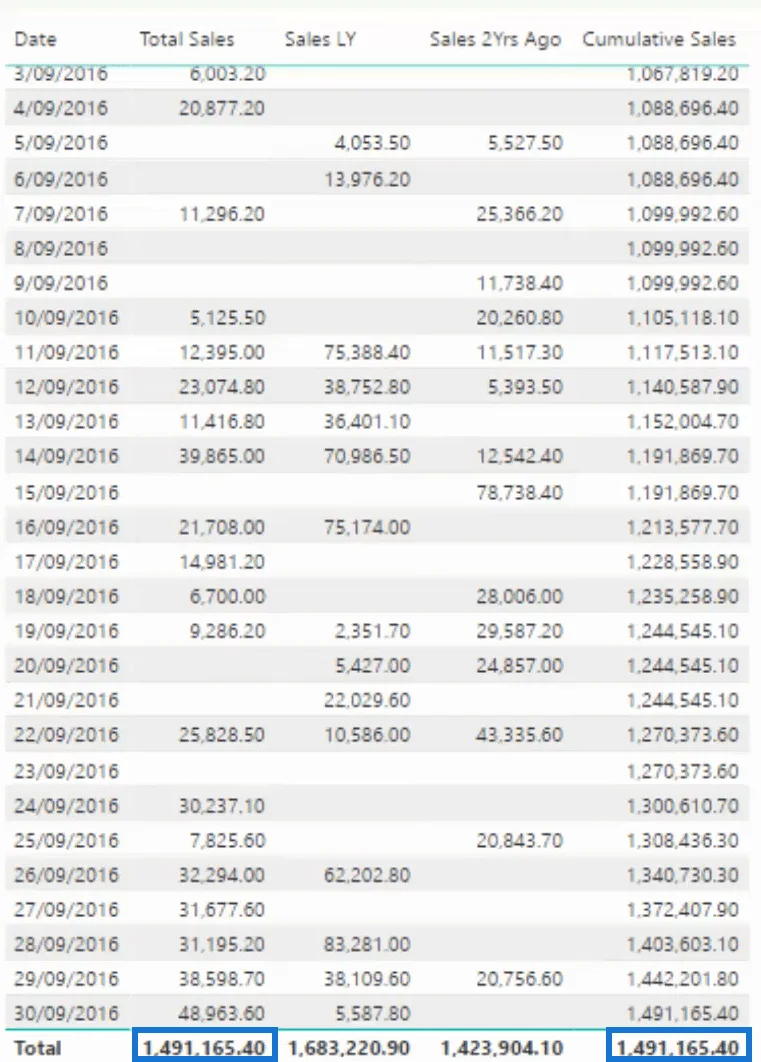Viewport: 761px width, 1062px height.
Task: Click the Sales 2Yrs Ago total 1,423,904.10
Action: (x=502, y=1048)
